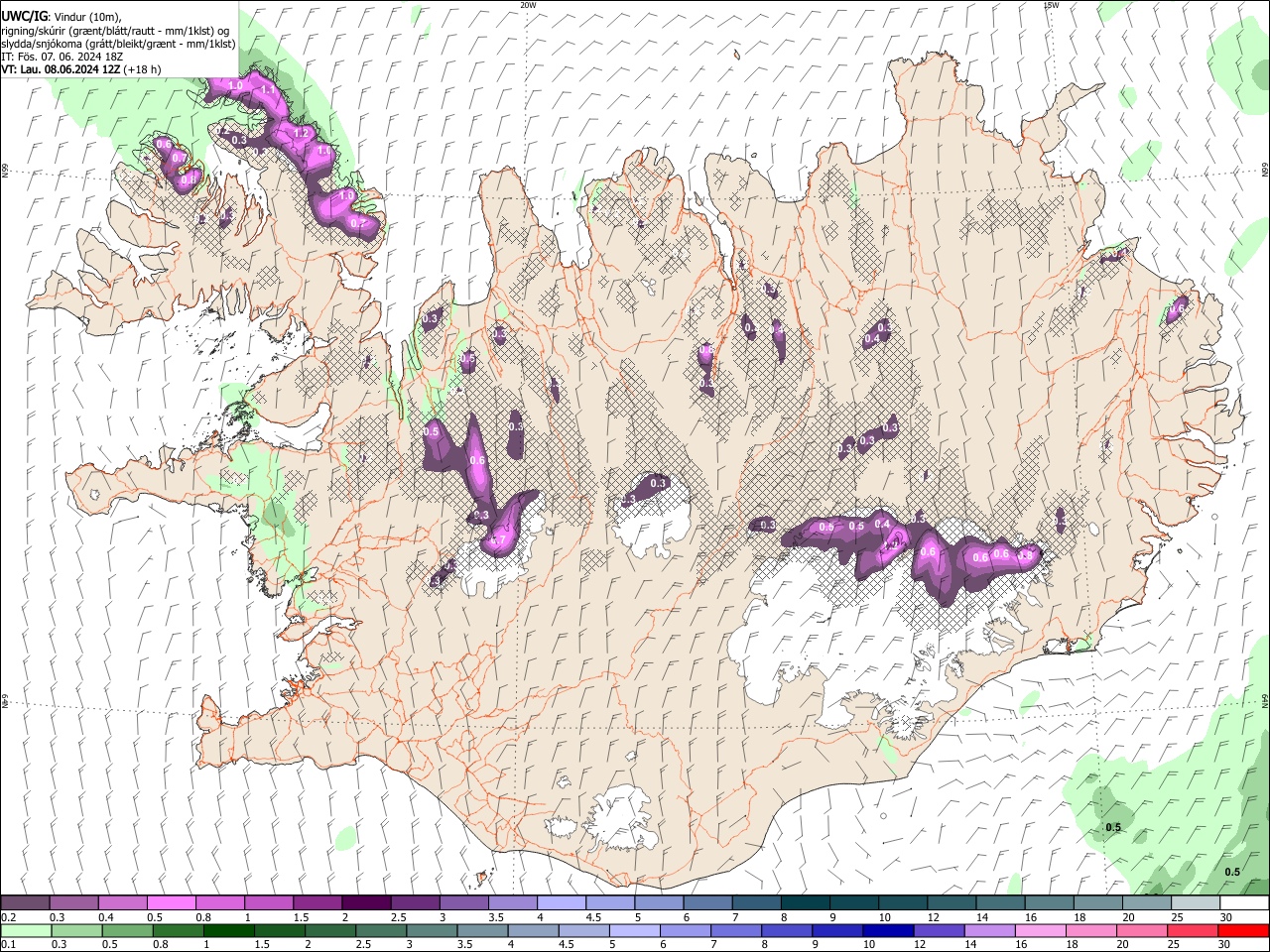
Task: Pick the medium green 0.5–0.8 rain legend swatch
Action: point(127,930)
